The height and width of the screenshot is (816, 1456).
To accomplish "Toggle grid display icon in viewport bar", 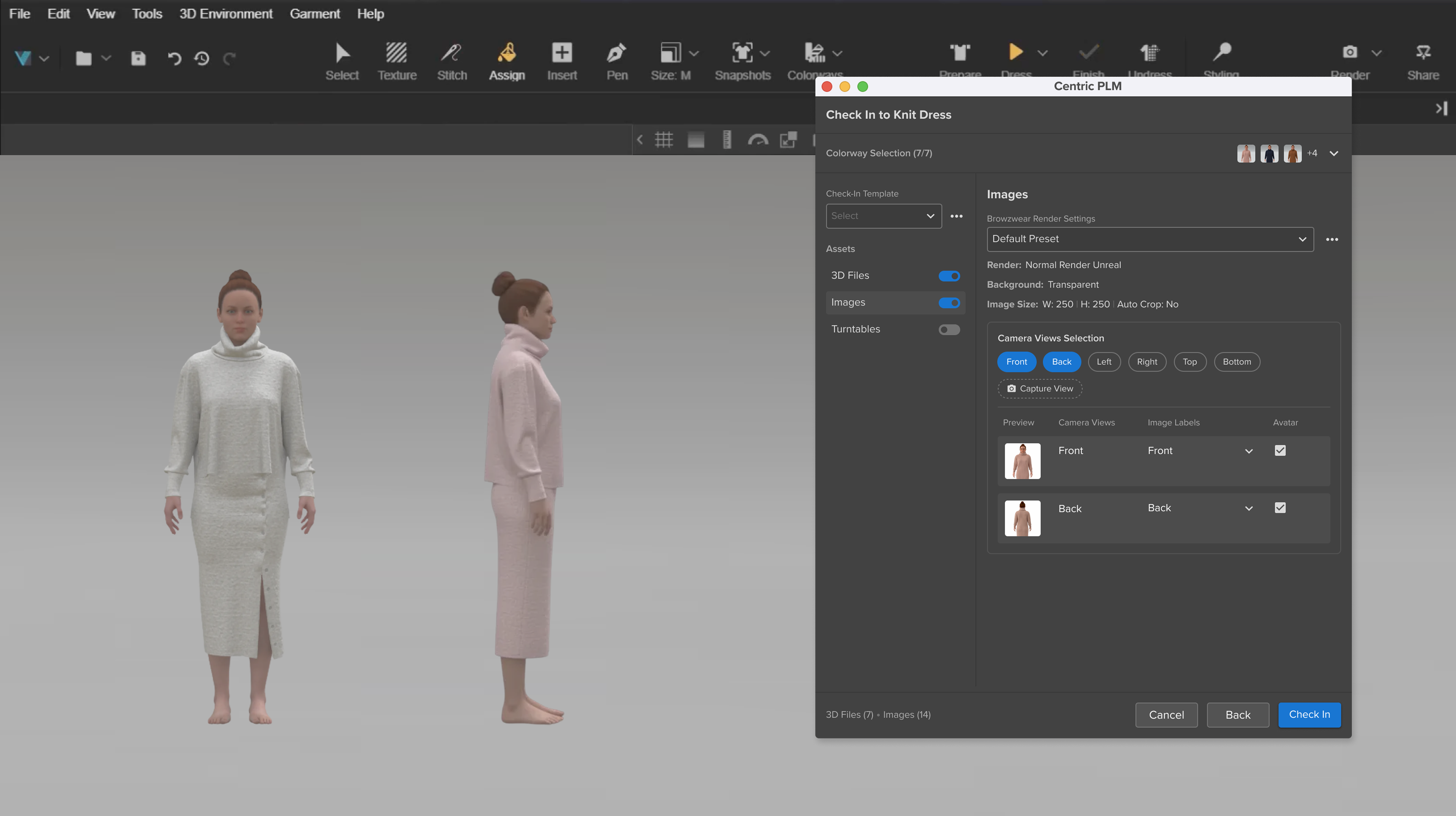I will [x=664, y=140].
